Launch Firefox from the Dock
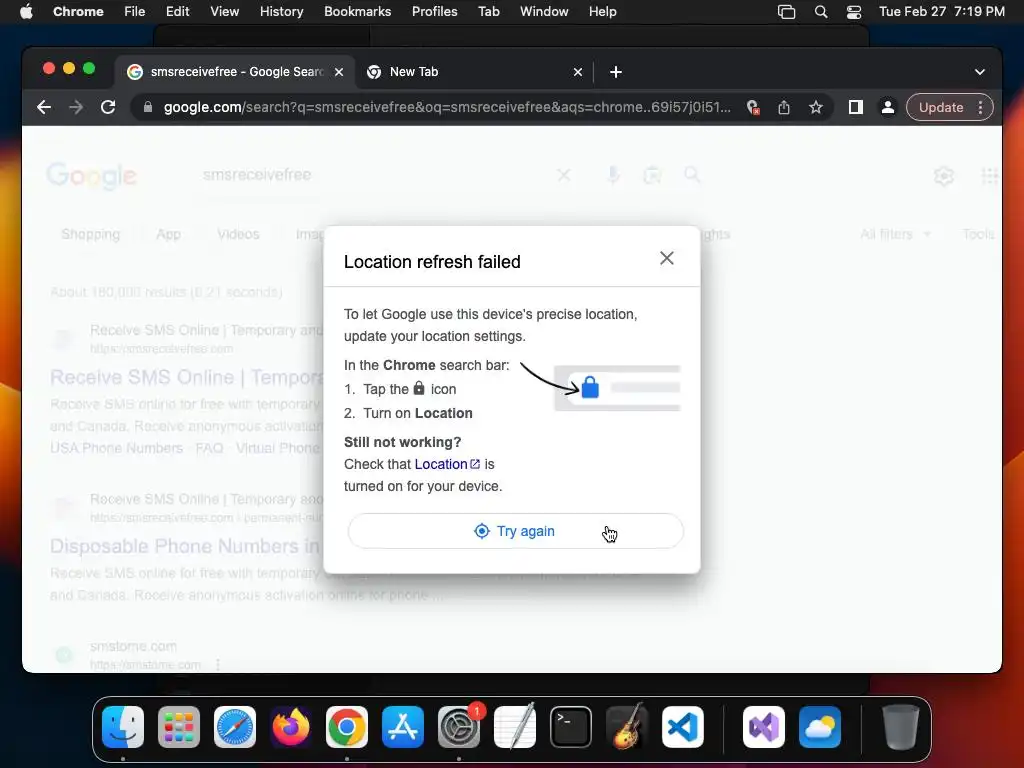1024x768 pixels. pos(291,727)
